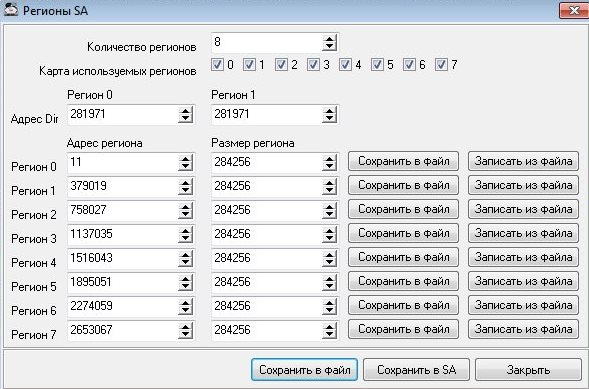This screenshot has width=589, height=389.
Task: Toggle region 3 checkbox in region map
Action: pos(313,65)
